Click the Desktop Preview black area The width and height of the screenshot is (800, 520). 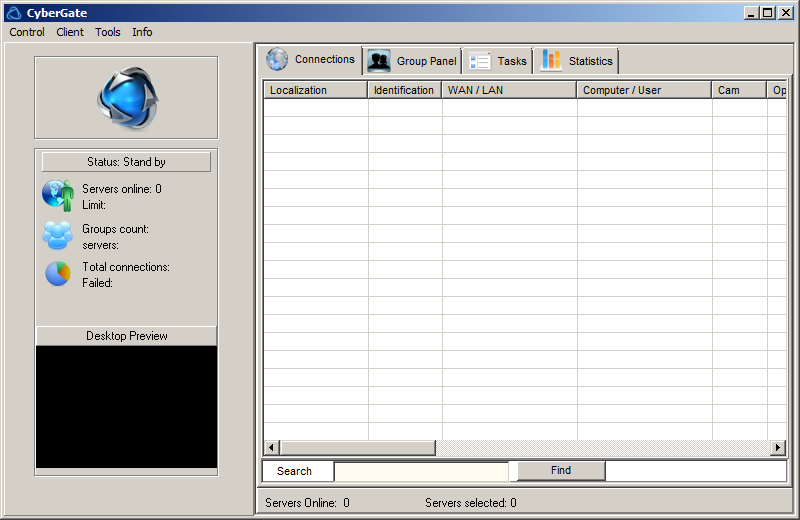pyautogui.click(x=126, y=406)
